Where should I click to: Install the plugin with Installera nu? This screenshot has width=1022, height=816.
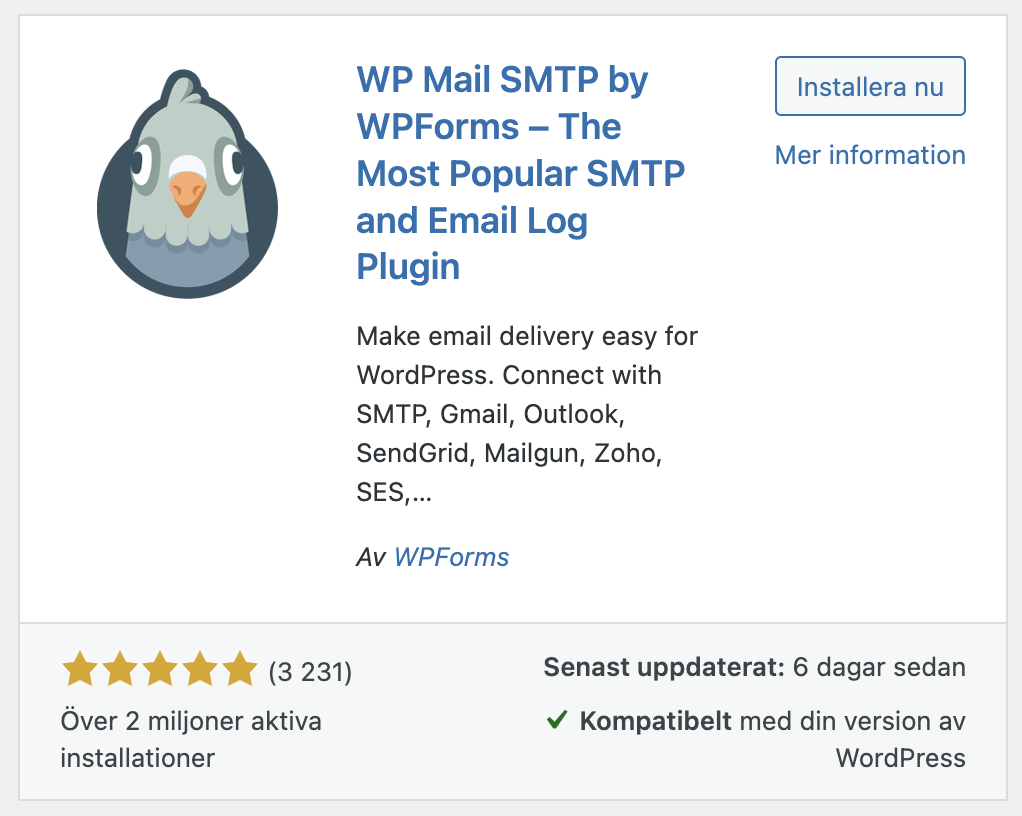coord(869,86)
